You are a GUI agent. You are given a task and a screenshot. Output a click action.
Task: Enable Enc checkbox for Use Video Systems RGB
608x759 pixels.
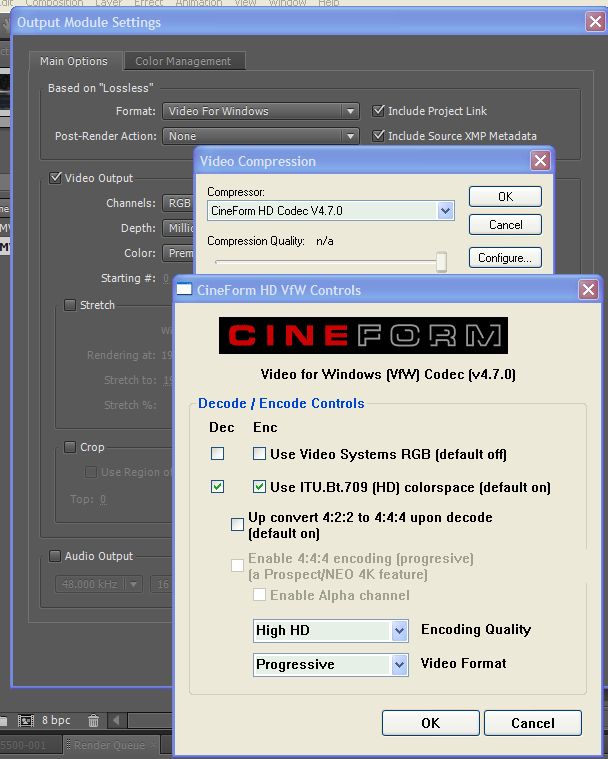point(259,454)
